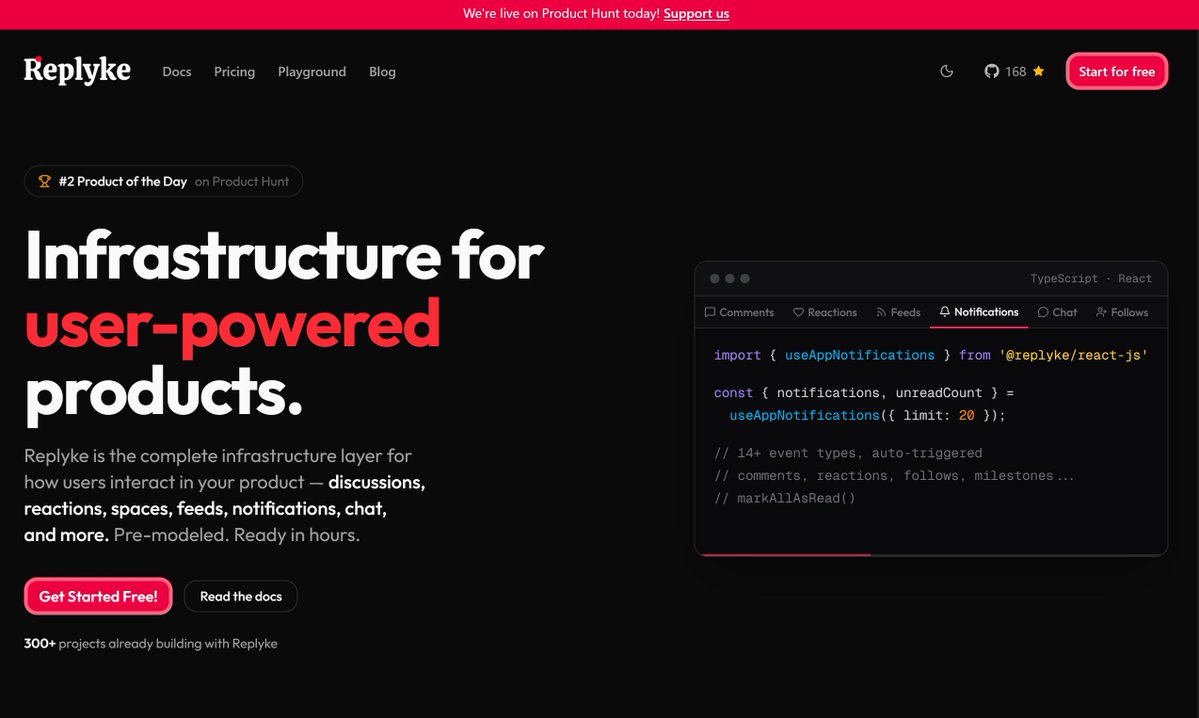Open the Docs page

[177, 71]
